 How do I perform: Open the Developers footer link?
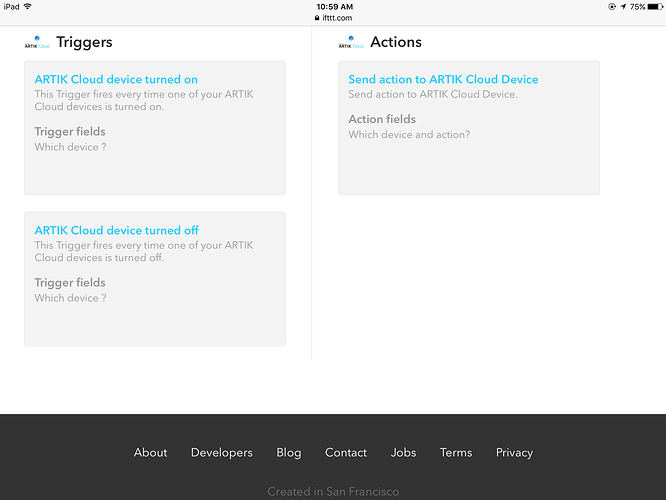222,453
